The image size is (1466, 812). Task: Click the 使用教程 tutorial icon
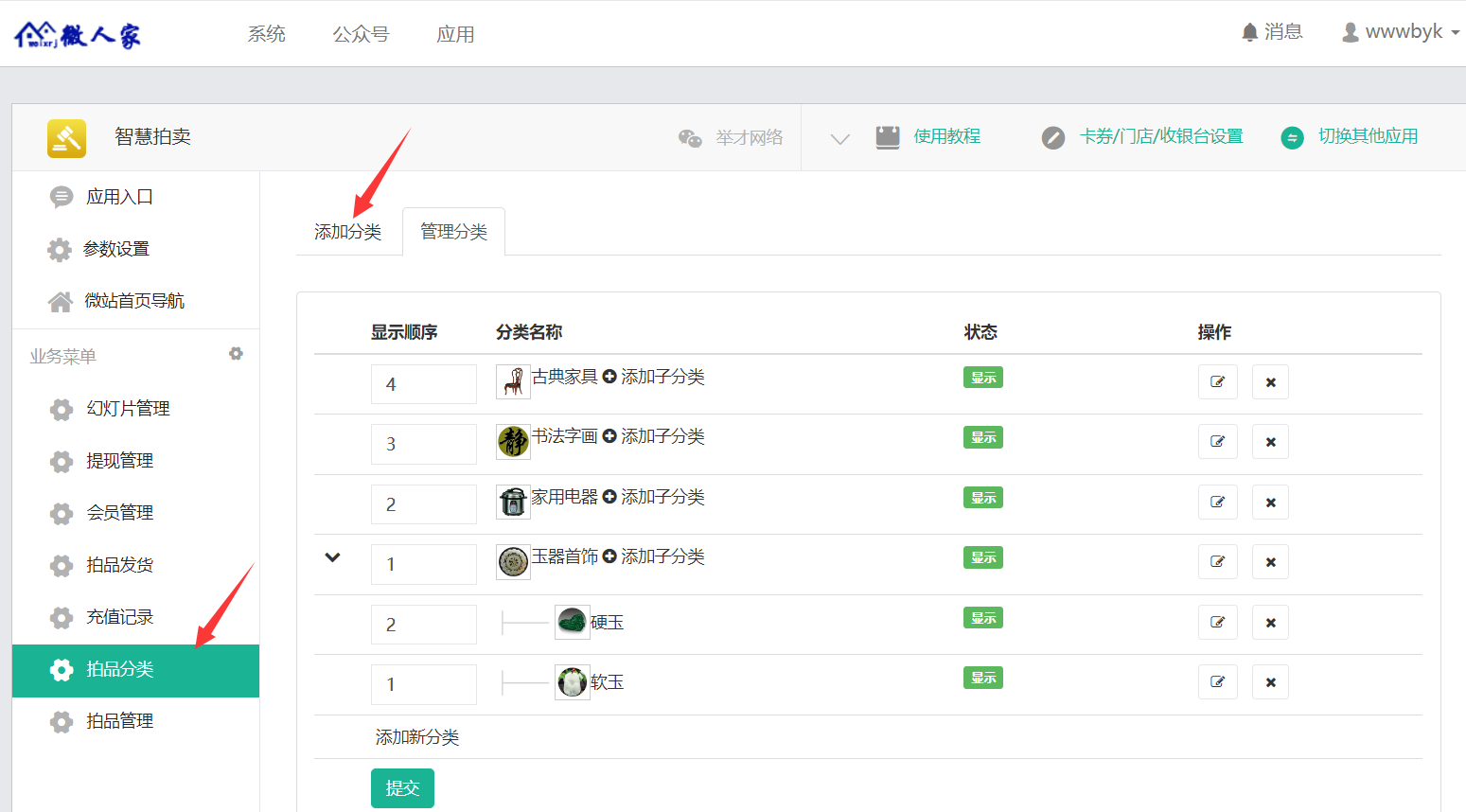pos(887,137)
